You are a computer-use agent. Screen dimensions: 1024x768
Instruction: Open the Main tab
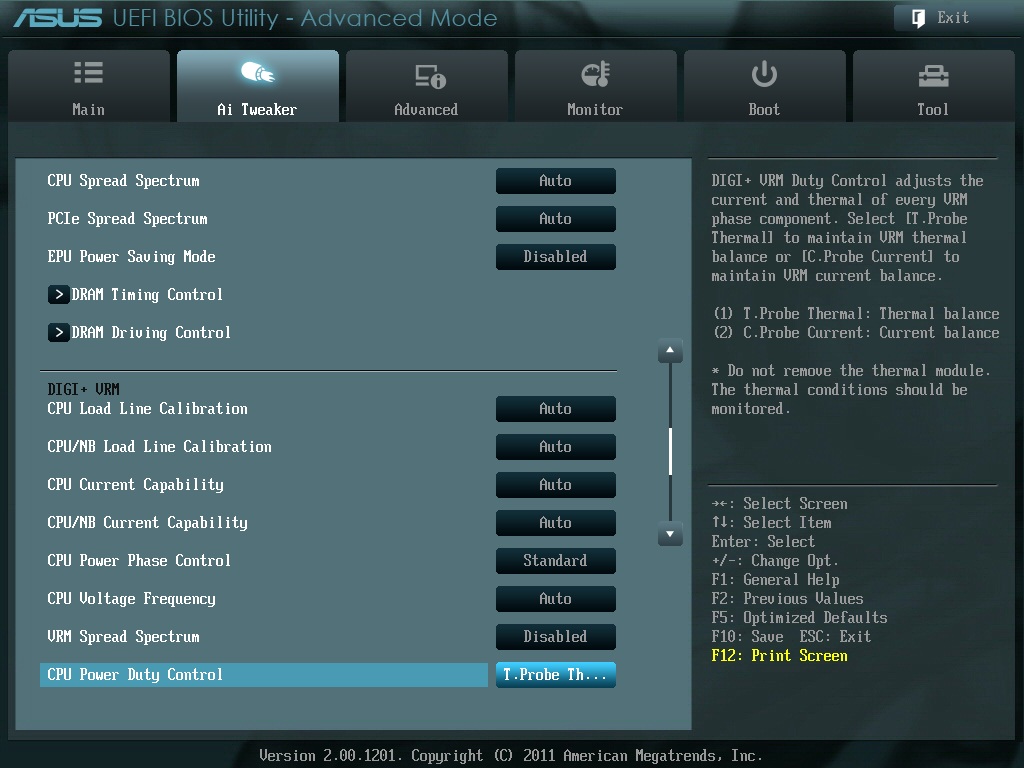tap(89, 86)
